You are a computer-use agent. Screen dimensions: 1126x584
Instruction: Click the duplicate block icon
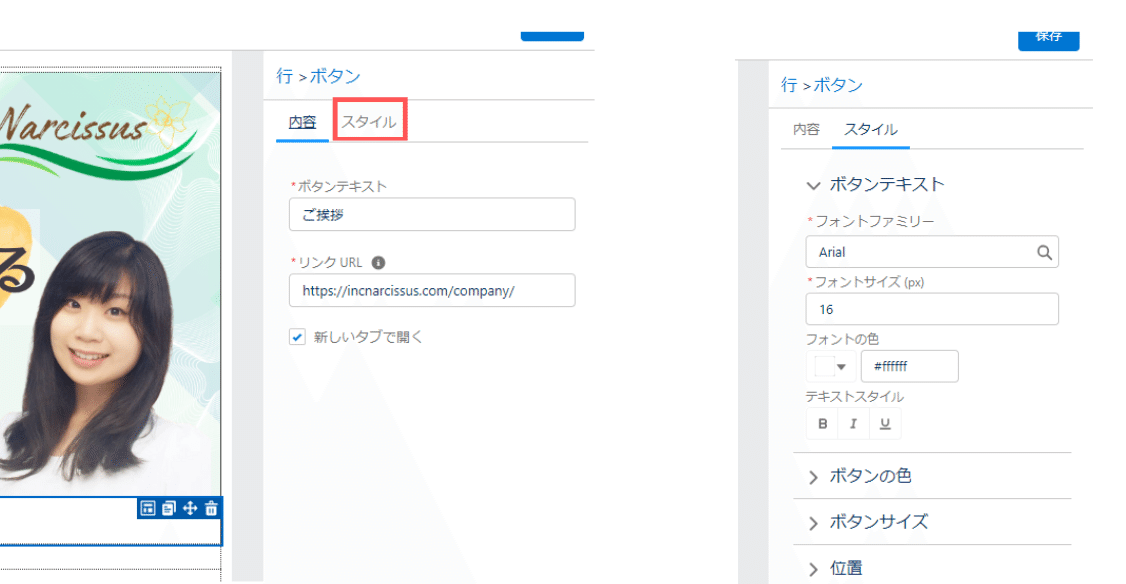(169, 509)
